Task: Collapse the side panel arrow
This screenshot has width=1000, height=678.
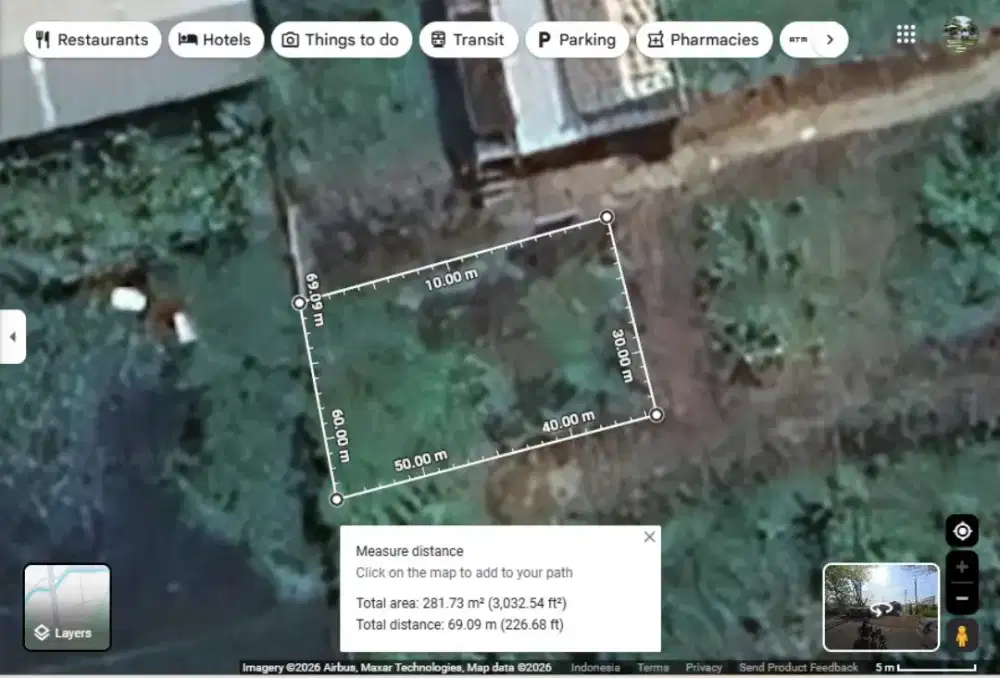Action: [x=13, y=337]
